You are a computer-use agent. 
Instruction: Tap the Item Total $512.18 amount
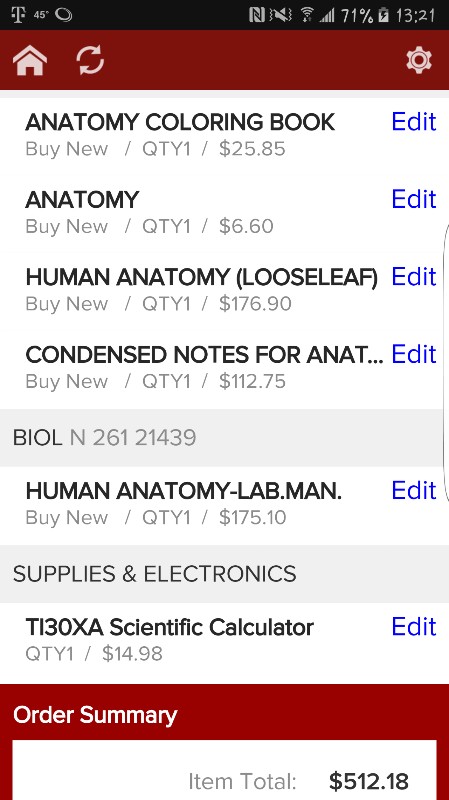click(x=369, y=781)
